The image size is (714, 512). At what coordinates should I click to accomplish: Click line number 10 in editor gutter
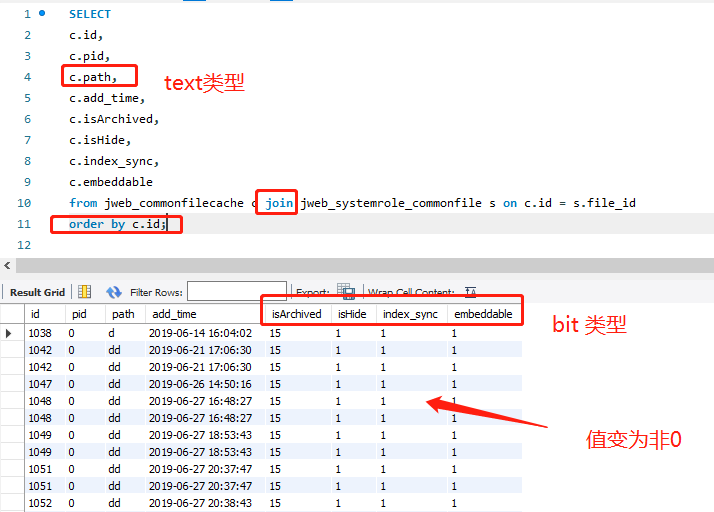tap(26, 203)
